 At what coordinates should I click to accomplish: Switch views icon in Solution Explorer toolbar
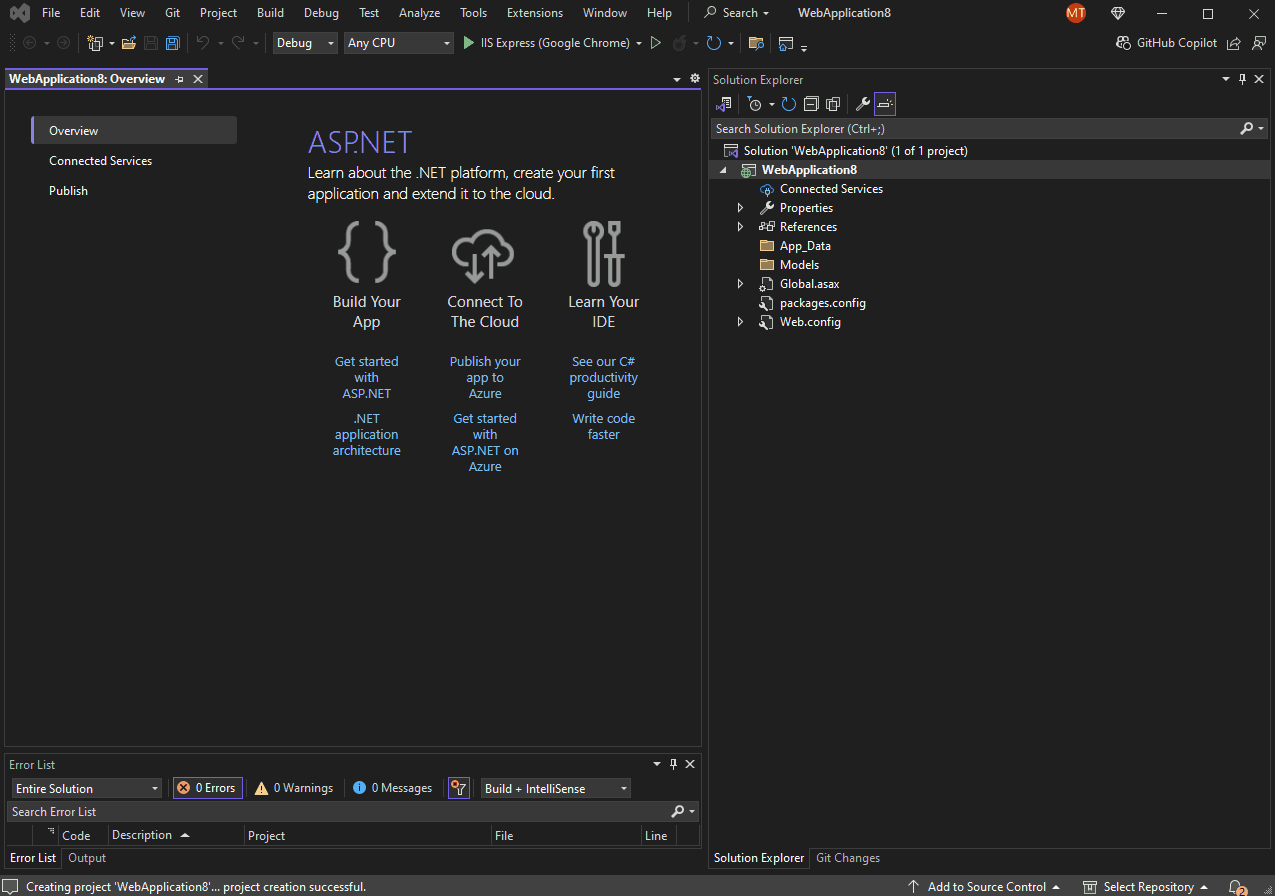(x=725, y=104)
